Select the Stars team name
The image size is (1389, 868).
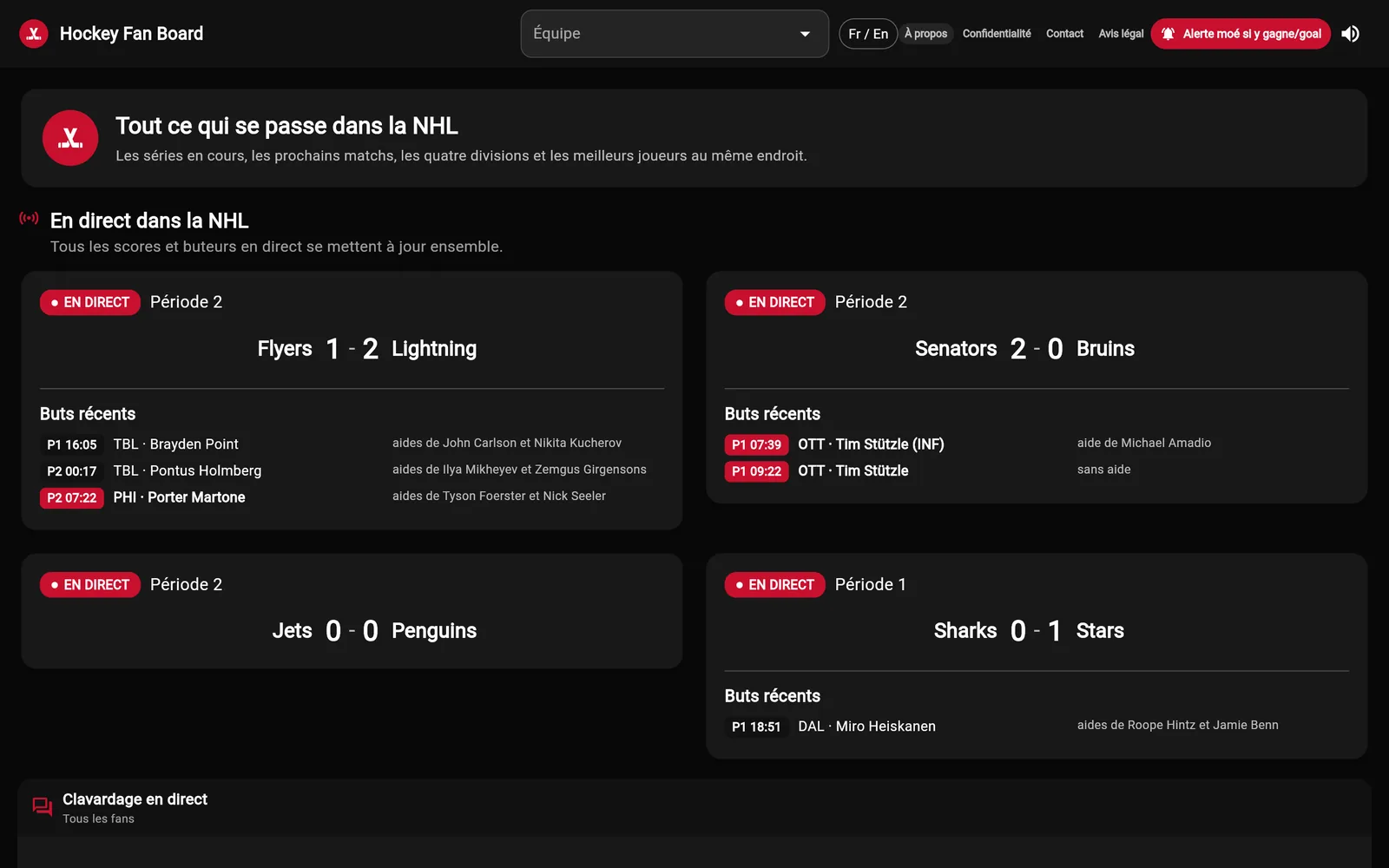1100,631
